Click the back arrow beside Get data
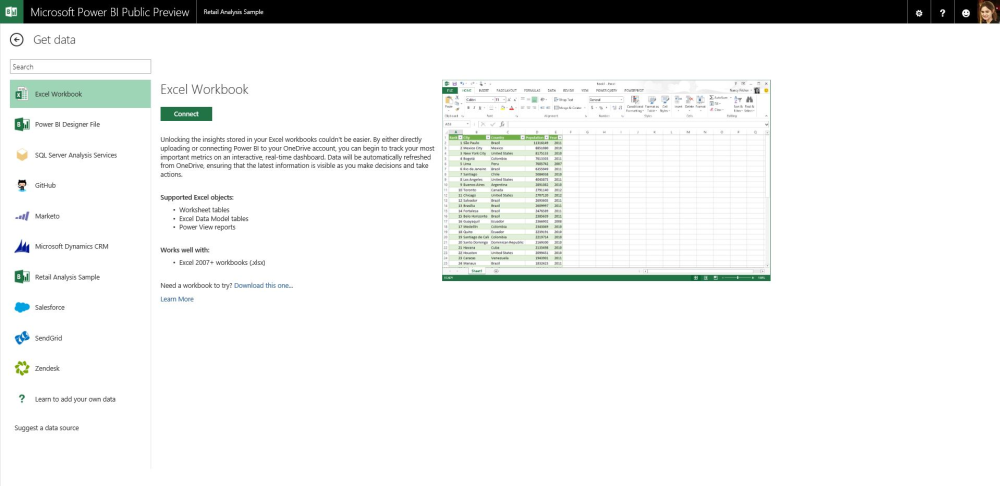Image resolution: width=1000 pixels, height=486 pixels. [17, 40]
